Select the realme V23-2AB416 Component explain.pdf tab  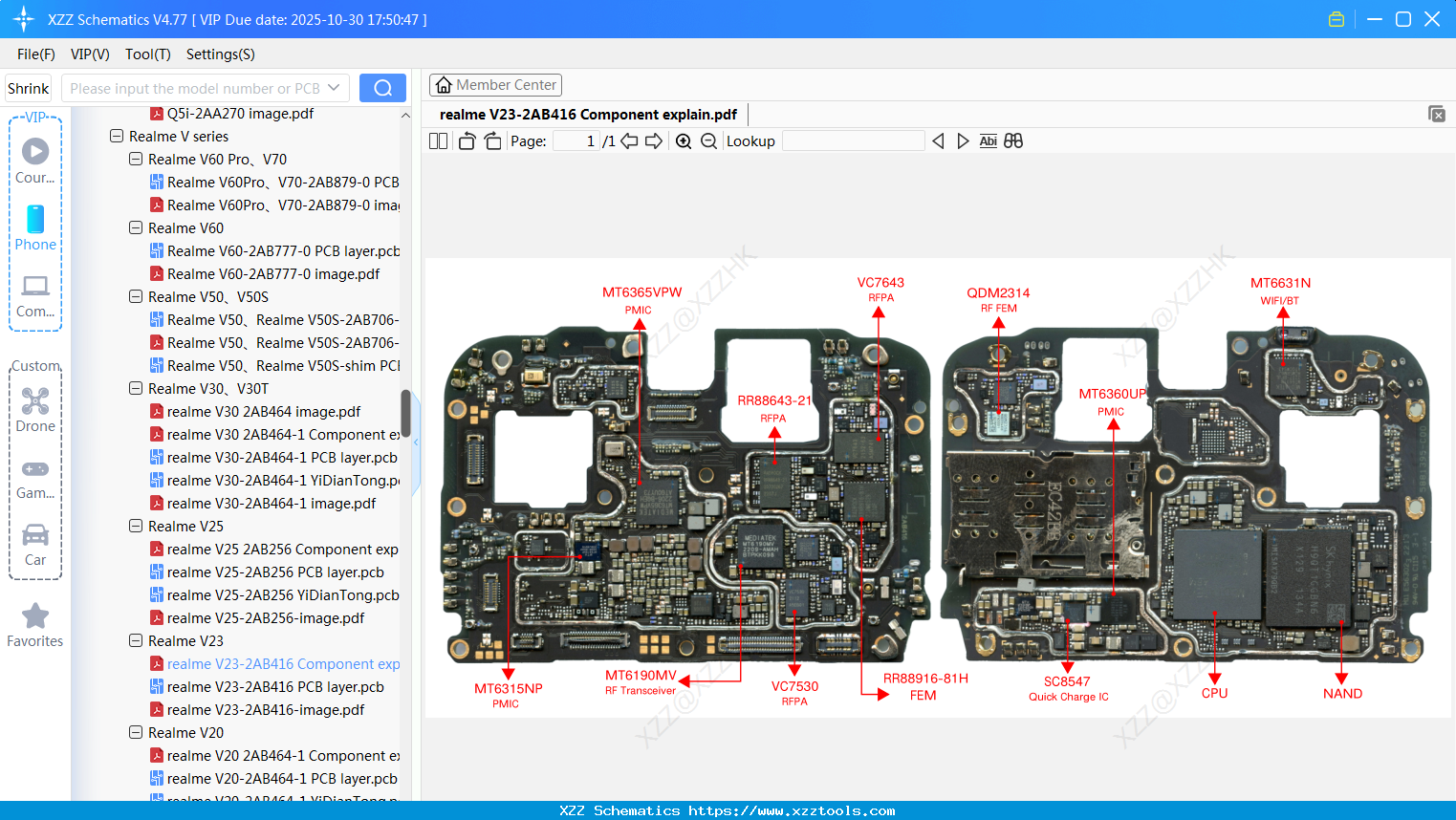[x=588, y=115]
